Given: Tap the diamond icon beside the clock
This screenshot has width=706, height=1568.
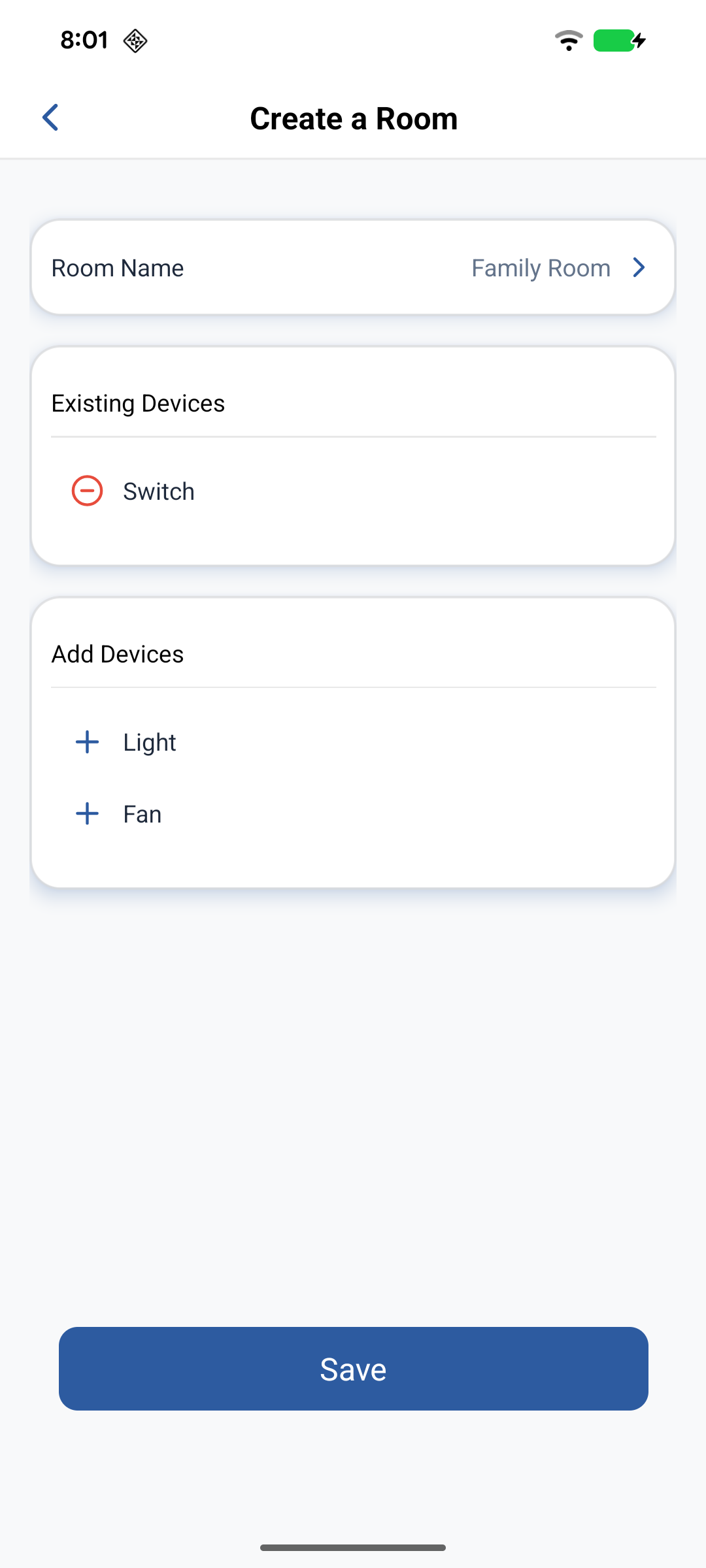Looking at the screenshot, I should tap(135, 41).
